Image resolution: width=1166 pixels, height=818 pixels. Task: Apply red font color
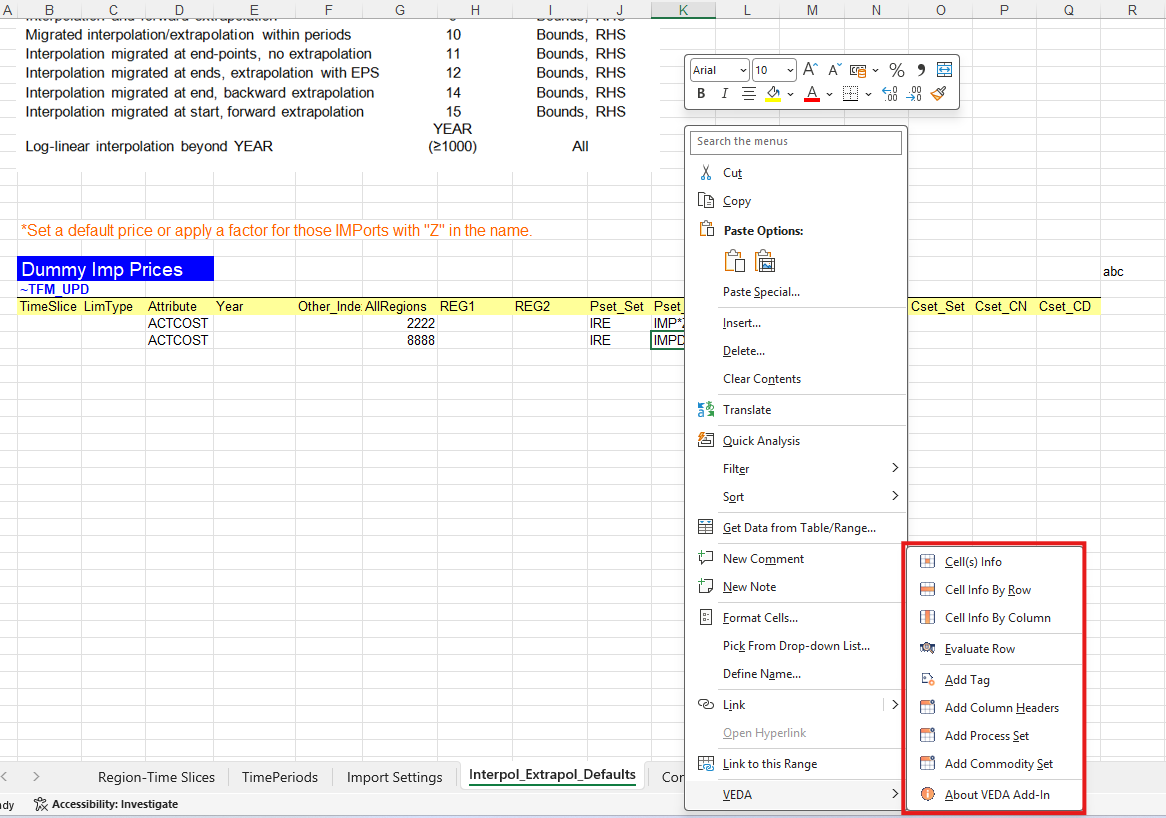812,93
